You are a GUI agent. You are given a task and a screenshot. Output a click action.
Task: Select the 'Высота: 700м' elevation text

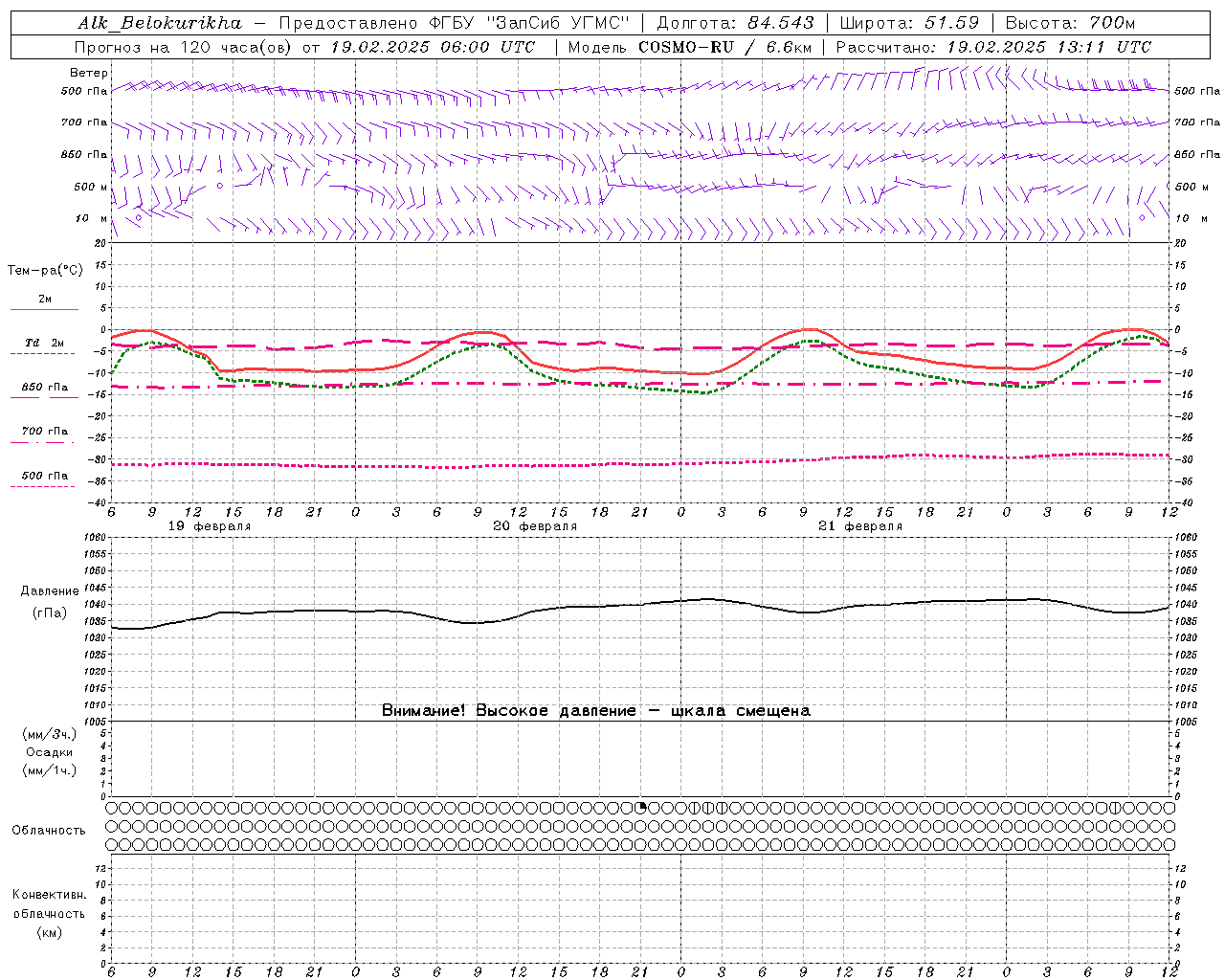(1070, 23)
